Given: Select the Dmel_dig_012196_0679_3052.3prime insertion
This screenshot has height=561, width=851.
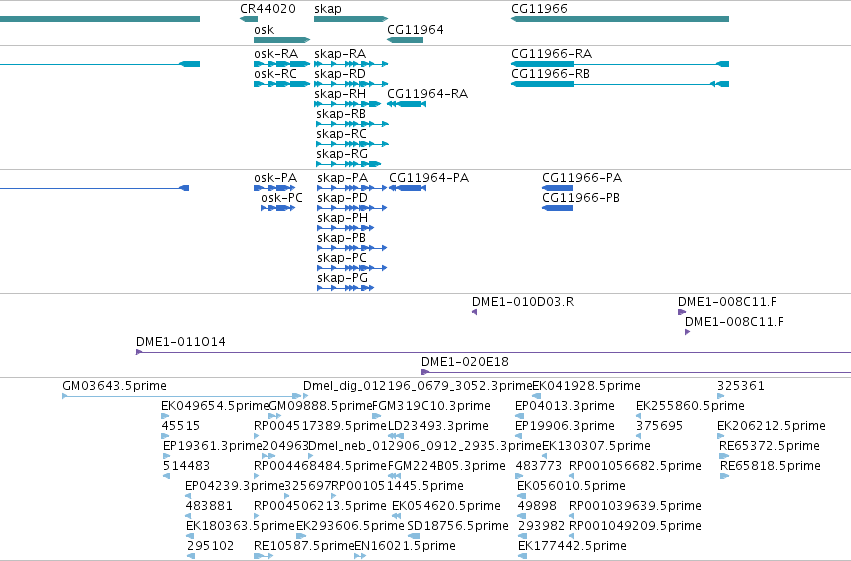Looking at the screenshot, I should [306, 396].
